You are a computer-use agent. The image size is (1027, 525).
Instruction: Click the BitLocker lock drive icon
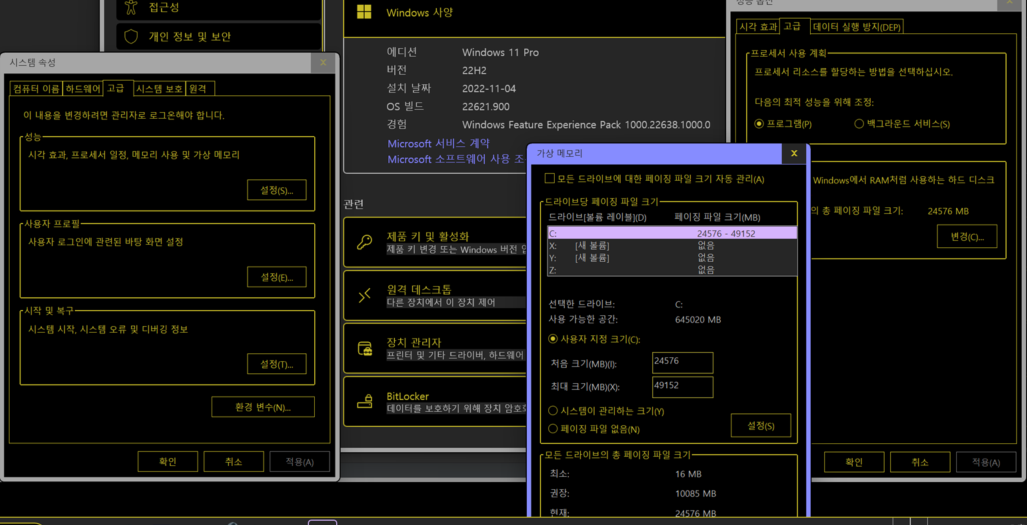(x=364, y=401)
